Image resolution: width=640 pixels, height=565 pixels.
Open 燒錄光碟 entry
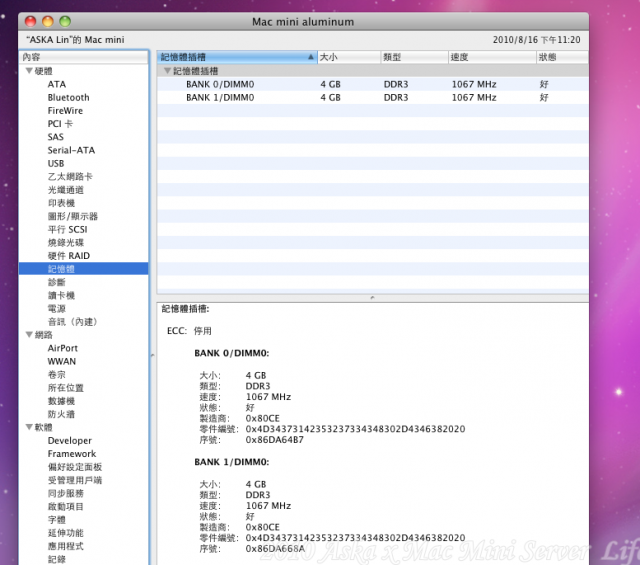click(x=65, y=242)
